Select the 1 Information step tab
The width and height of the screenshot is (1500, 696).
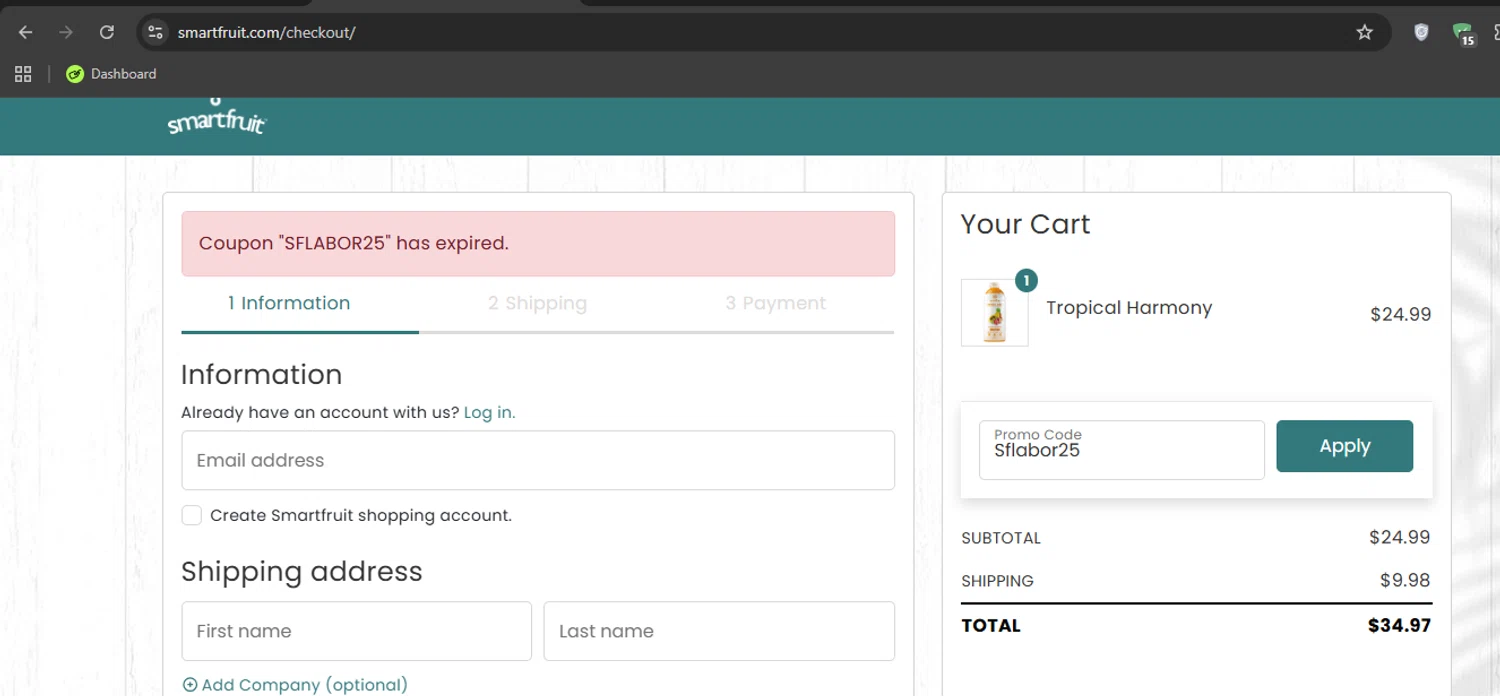tap(289, 303)
